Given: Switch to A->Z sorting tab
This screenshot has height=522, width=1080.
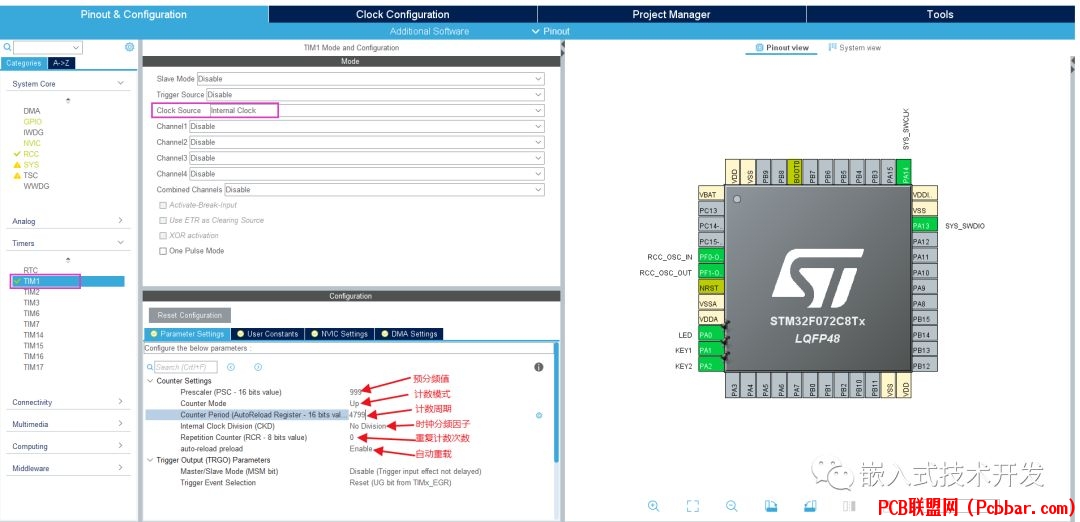Looking at the screenshot, I should [61, 63].
